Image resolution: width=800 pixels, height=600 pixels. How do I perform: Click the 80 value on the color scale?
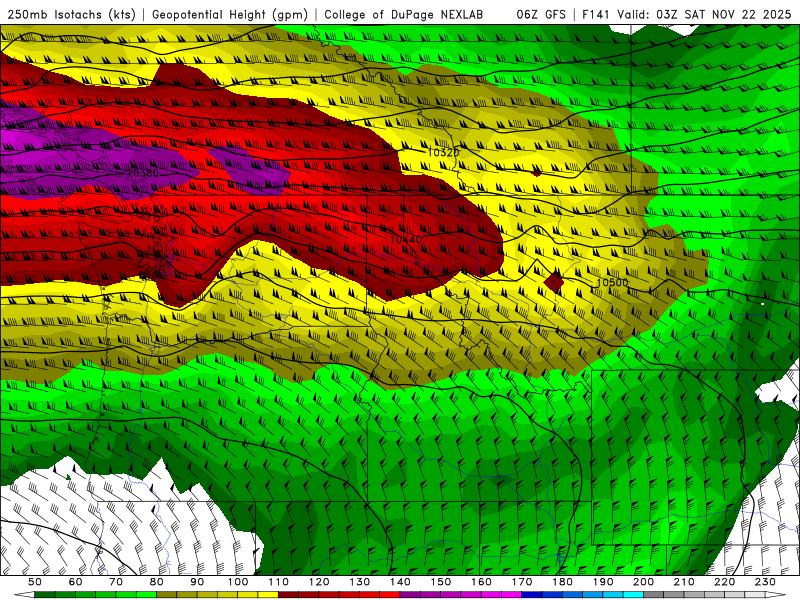tap(157, 582)
